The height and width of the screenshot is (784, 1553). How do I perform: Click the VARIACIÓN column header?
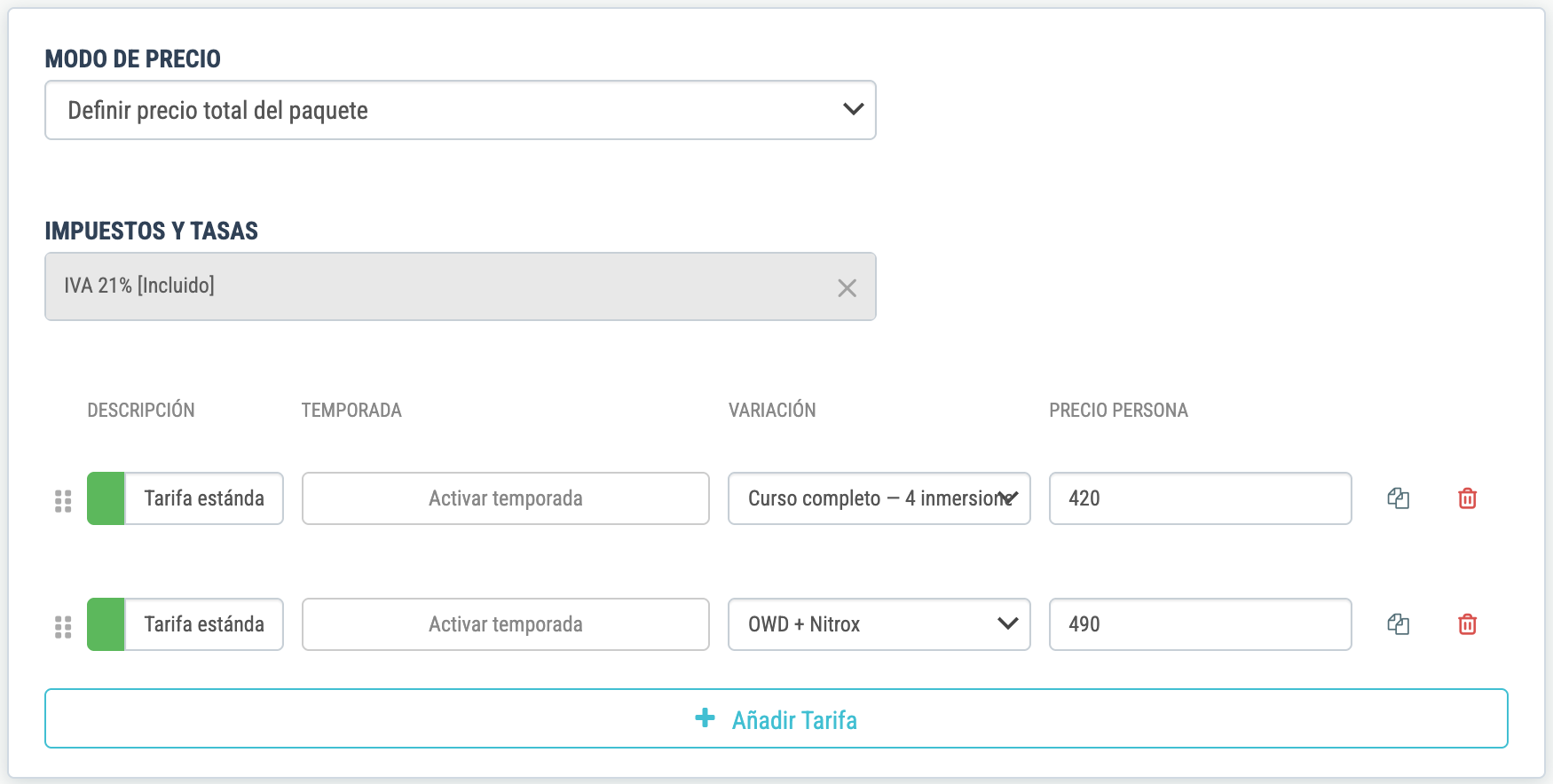[772, 411]
